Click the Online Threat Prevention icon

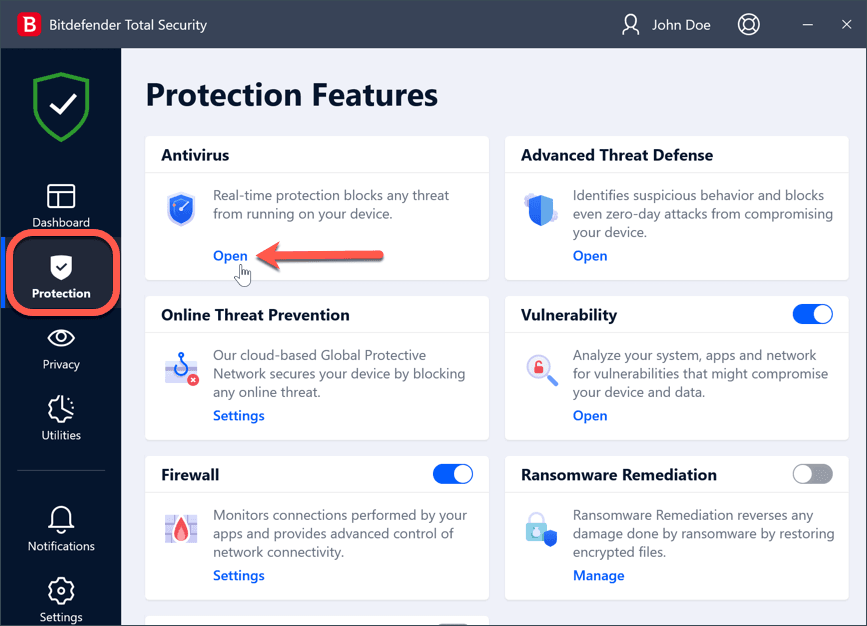[181, 370]
